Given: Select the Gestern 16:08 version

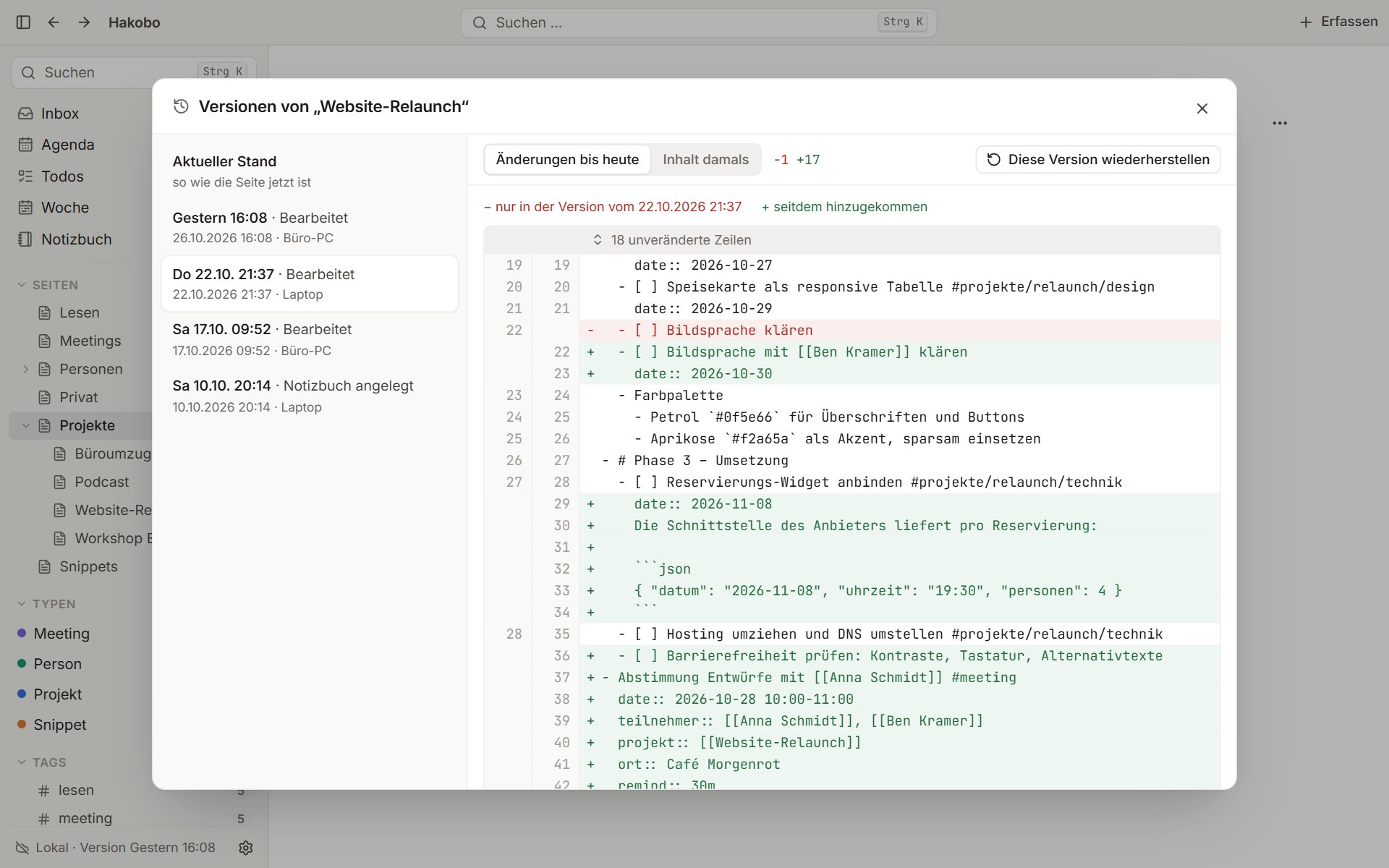Looking at the screenshot, I should click(310, 227).
